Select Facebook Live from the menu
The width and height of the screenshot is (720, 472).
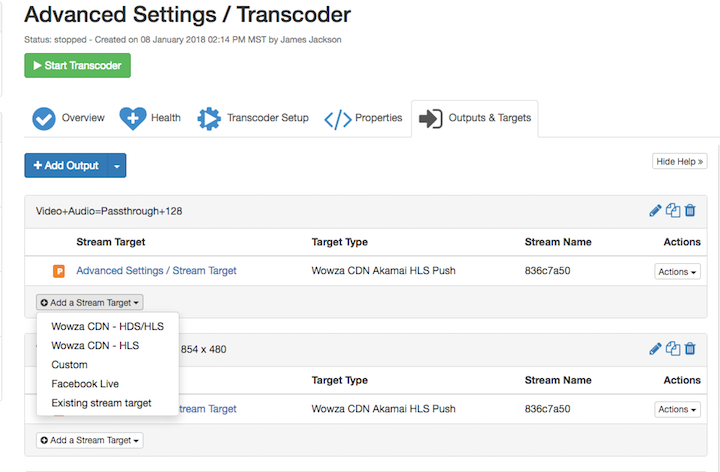[86, 384]
